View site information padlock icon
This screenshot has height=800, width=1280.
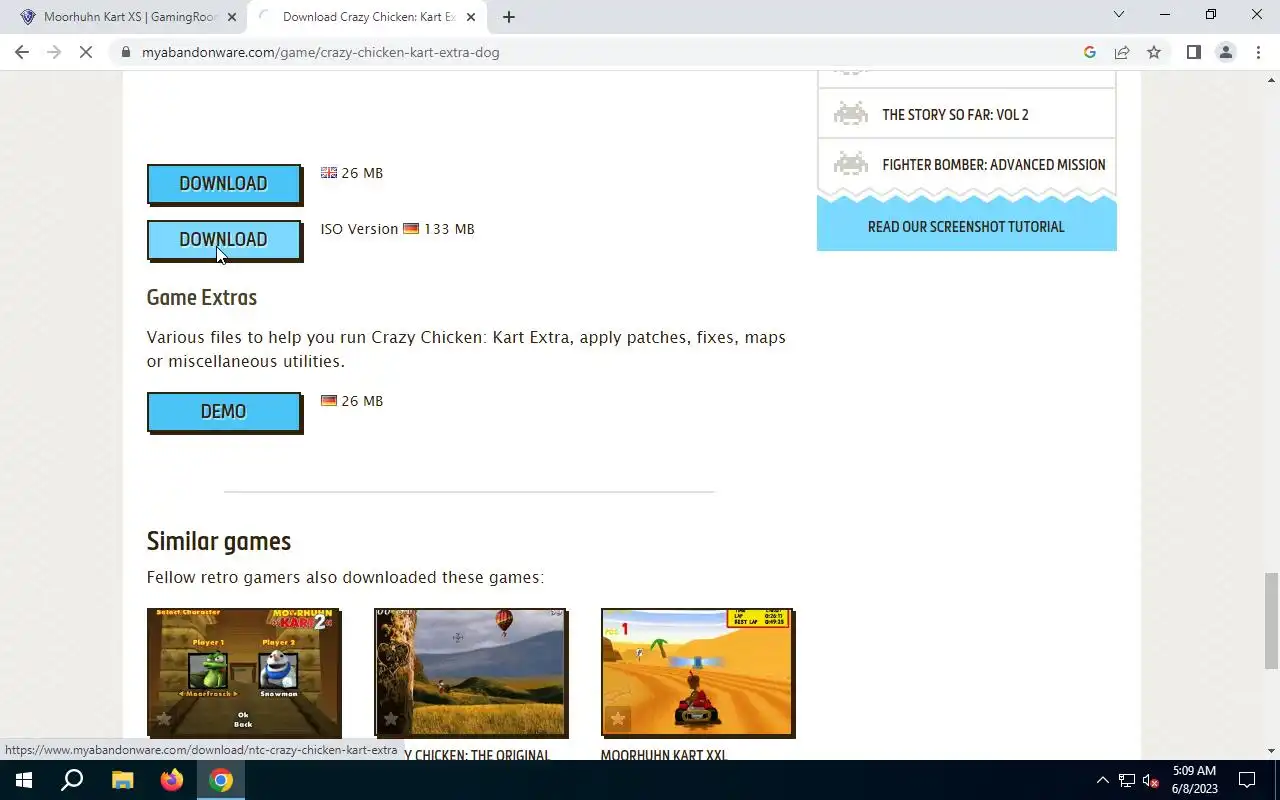click(126, 52)
